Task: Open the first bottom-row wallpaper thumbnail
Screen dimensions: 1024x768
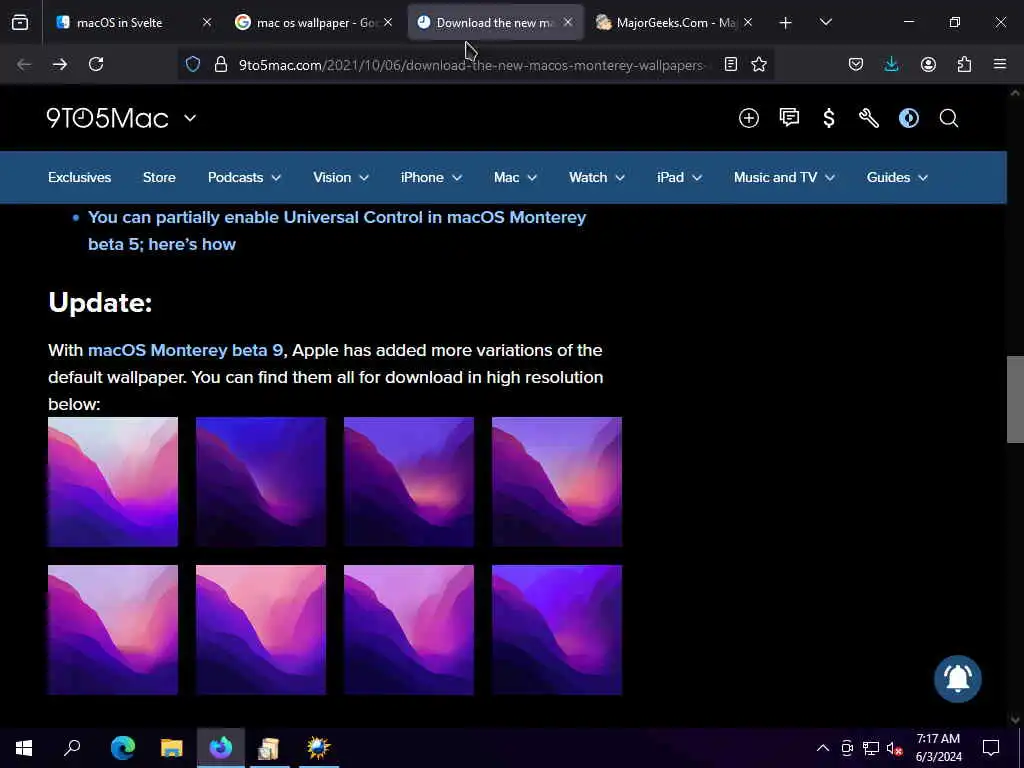Action: [113, 630]
